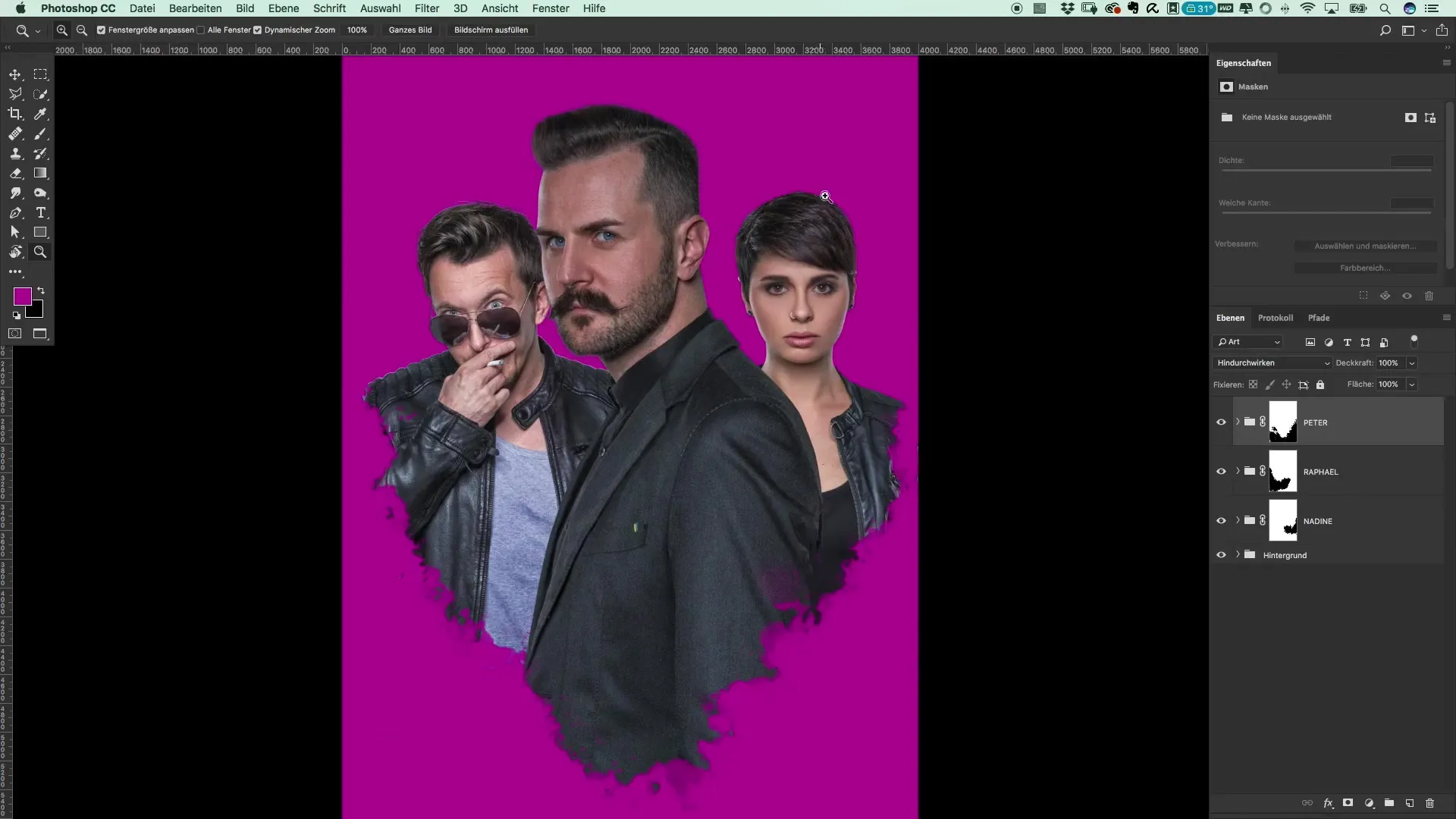Toggle layer filter on/off switch
Viewport: 1456px width, 819px height.
click(1414, 341)
